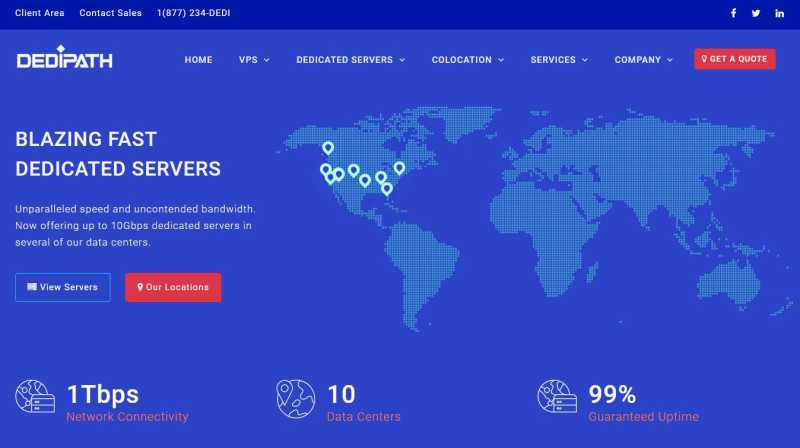Go to the Home menu item
The width and height of the screenshot is (800, 448).
[x=198, y=60]
